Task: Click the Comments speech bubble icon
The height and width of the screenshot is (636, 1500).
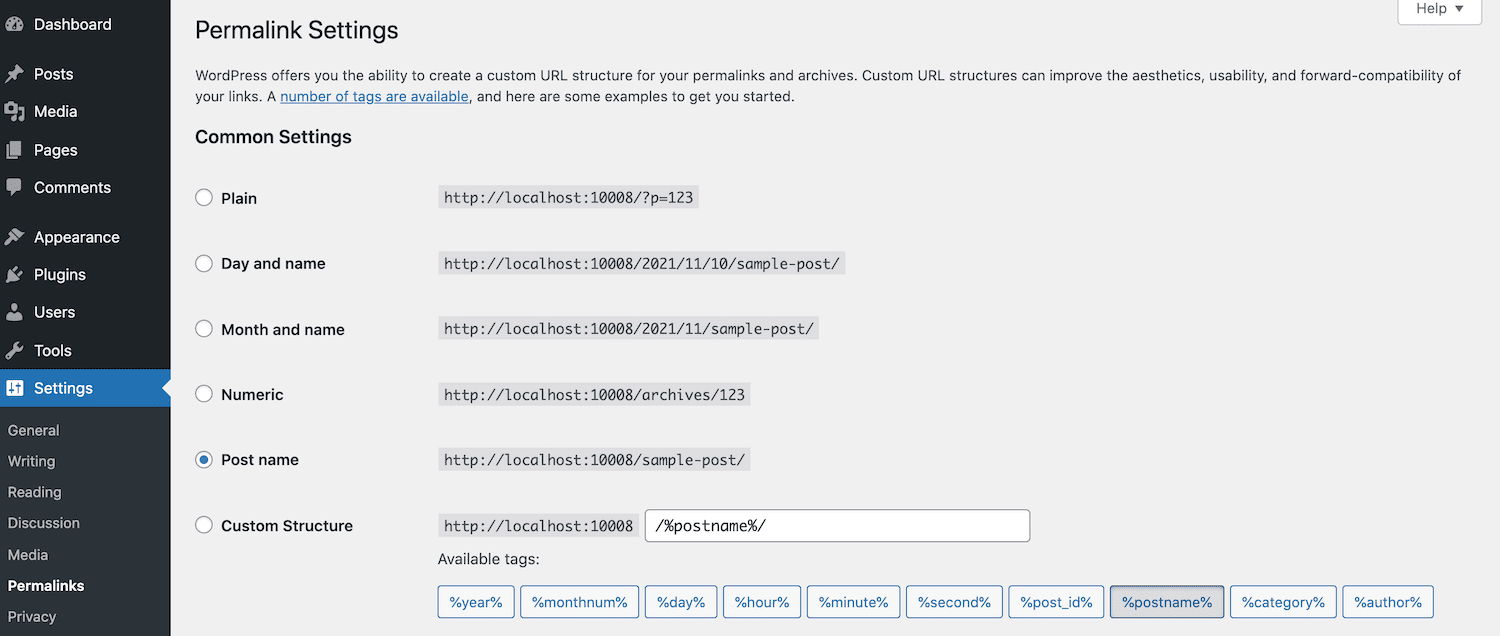Action: pyautogui.click(x=18, y=187)
